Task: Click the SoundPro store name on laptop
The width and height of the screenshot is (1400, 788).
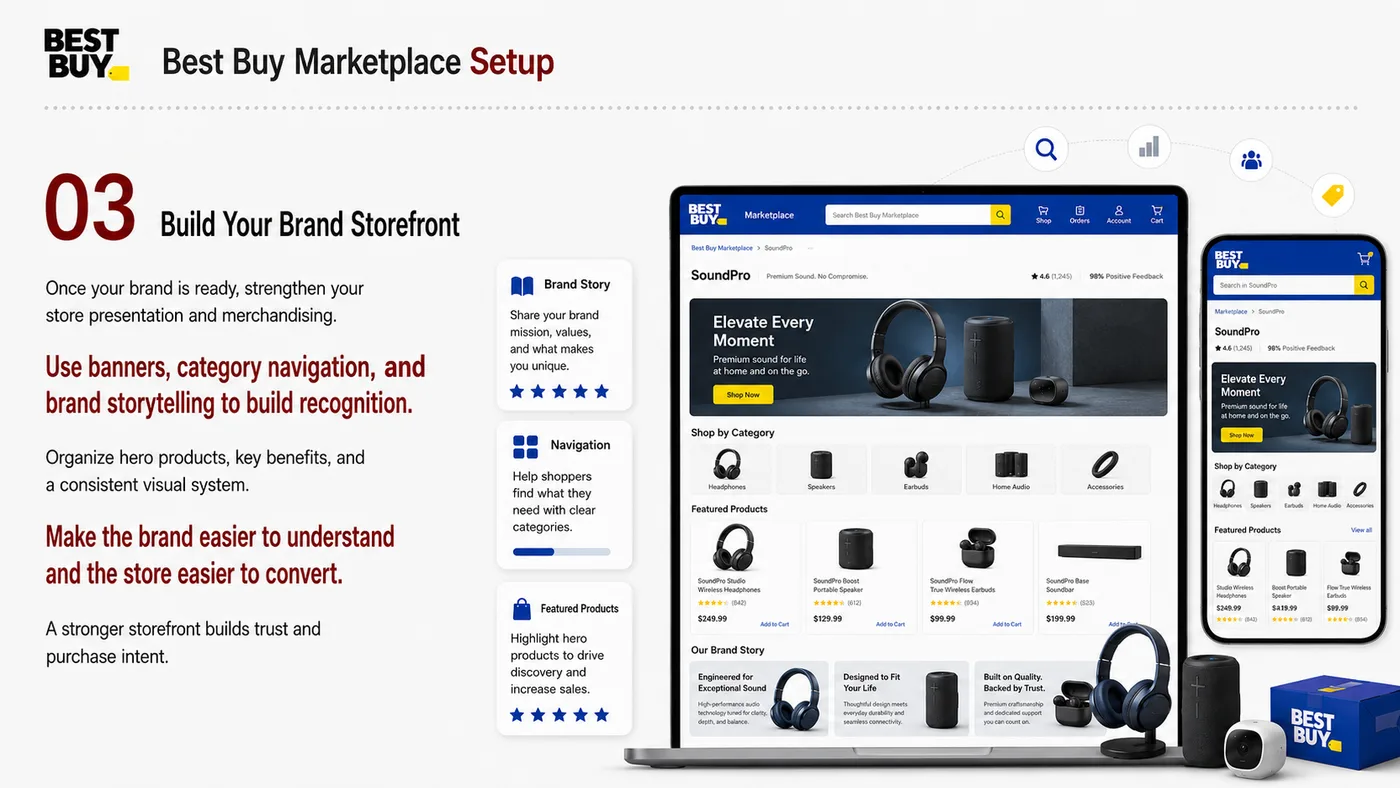Action: coord(720,275)
